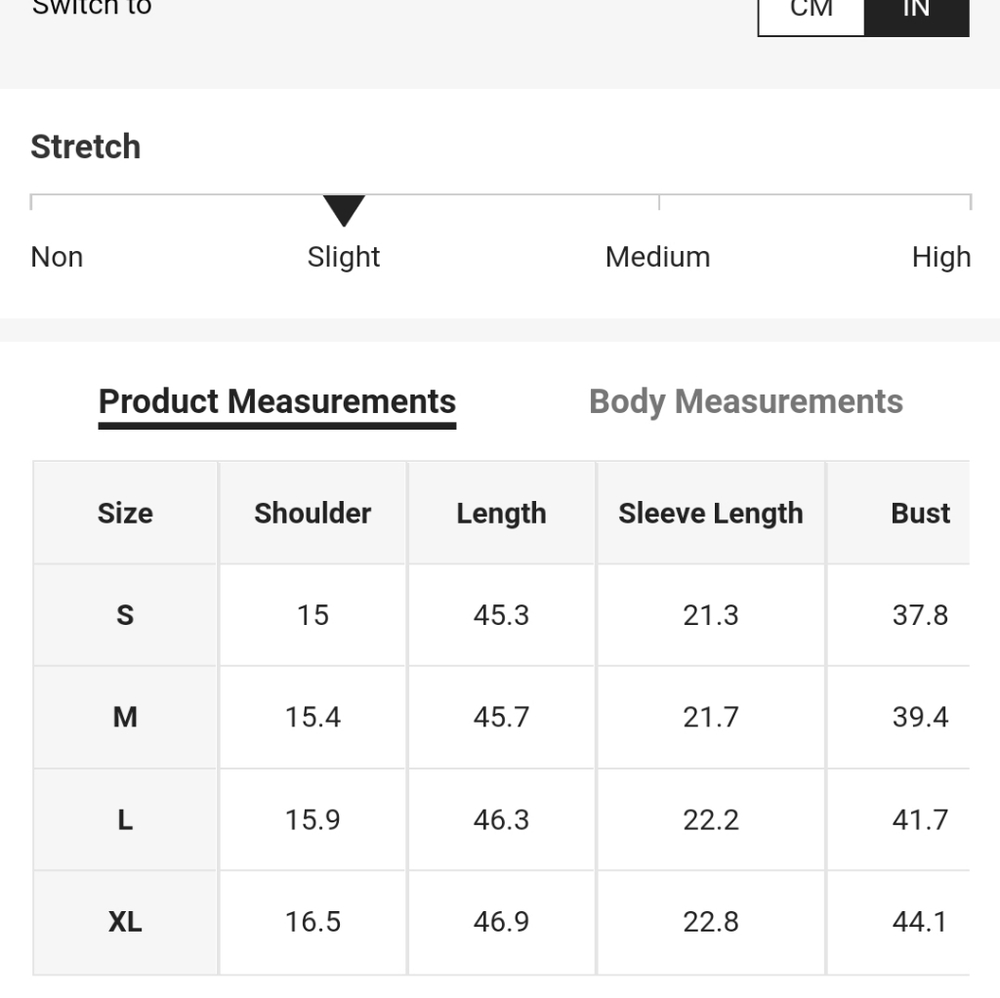Select the M size row label
Image resolution: width=1000 pixels, height=998 pixels.
(x=125, y=717)
